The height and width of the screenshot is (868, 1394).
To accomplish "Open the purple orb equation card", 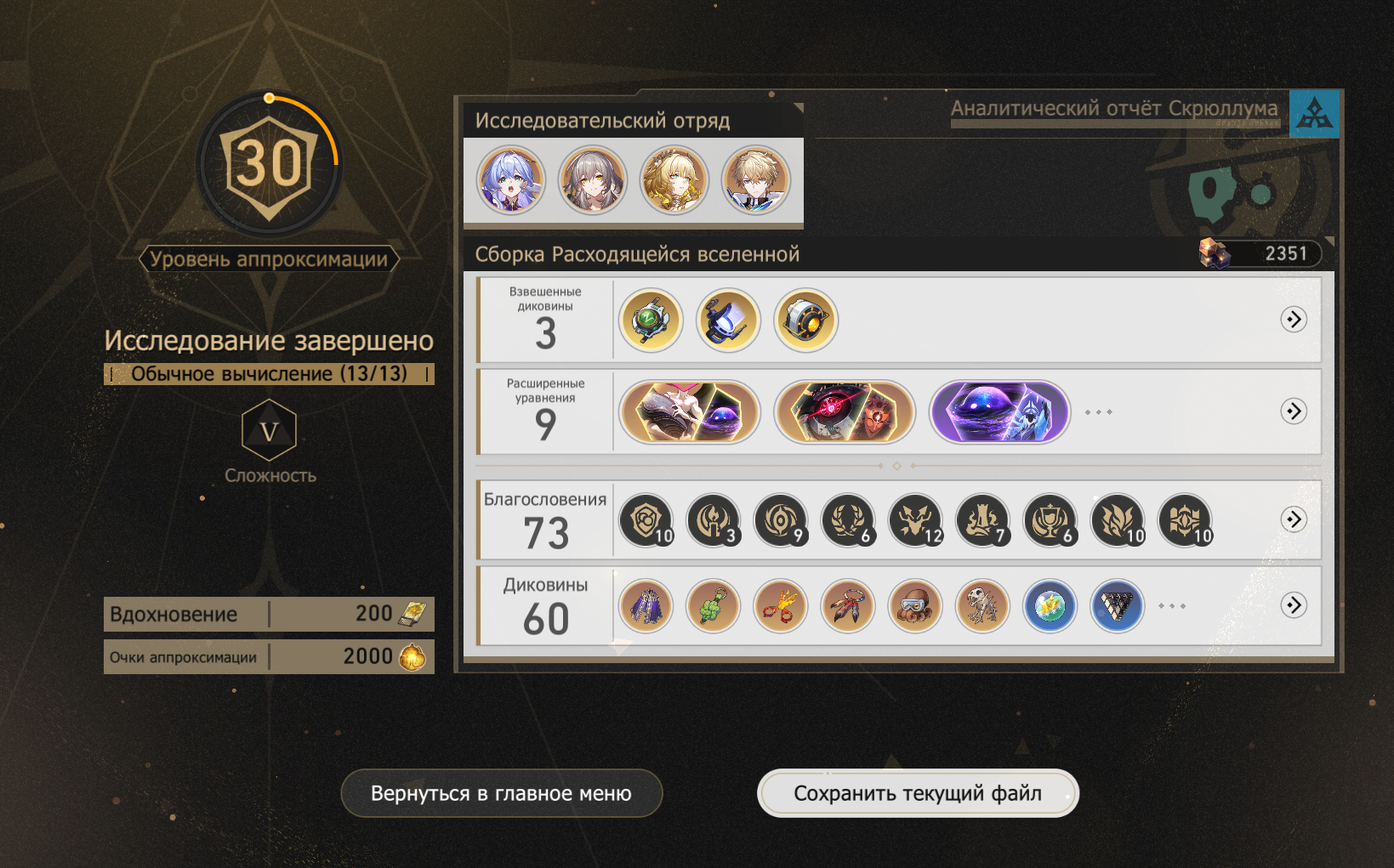I will click(999, 411).
